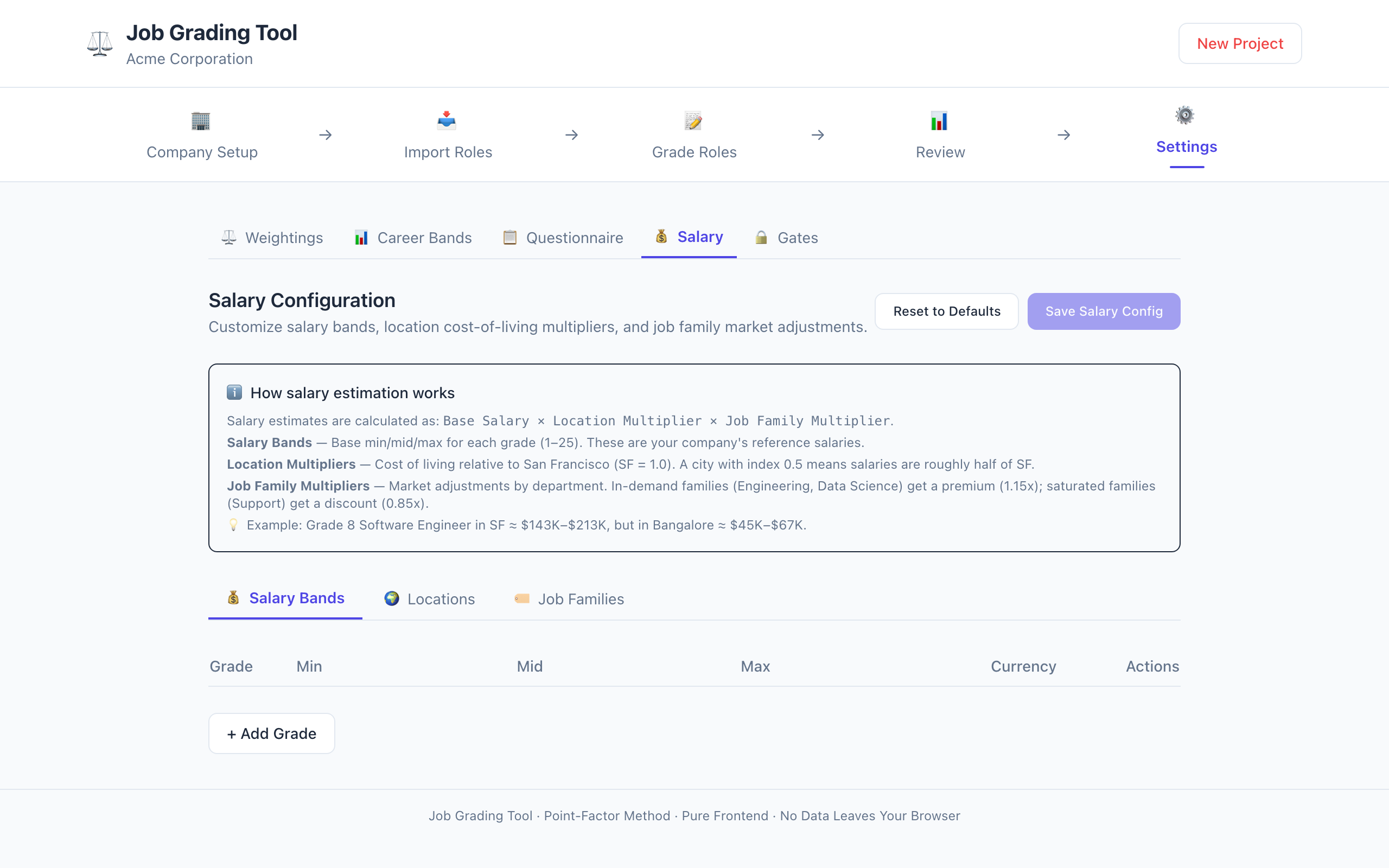This screenshot has height=868, width=1389.
Task: Select the Salary Bands sub-tab
Action: coord(285,598)
